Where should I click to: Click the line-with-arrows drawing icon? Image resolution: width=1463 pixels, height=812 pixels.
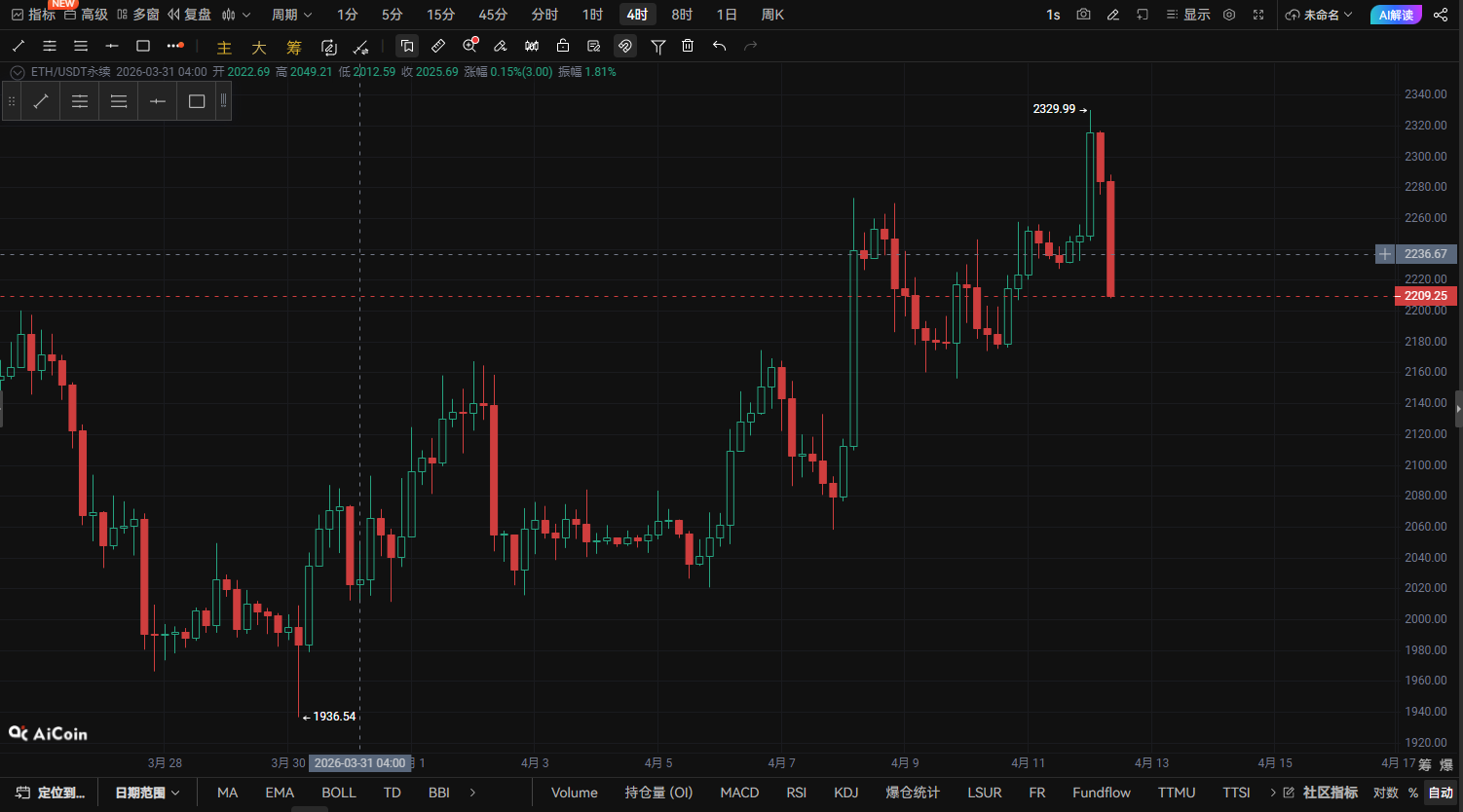(360, 47)
